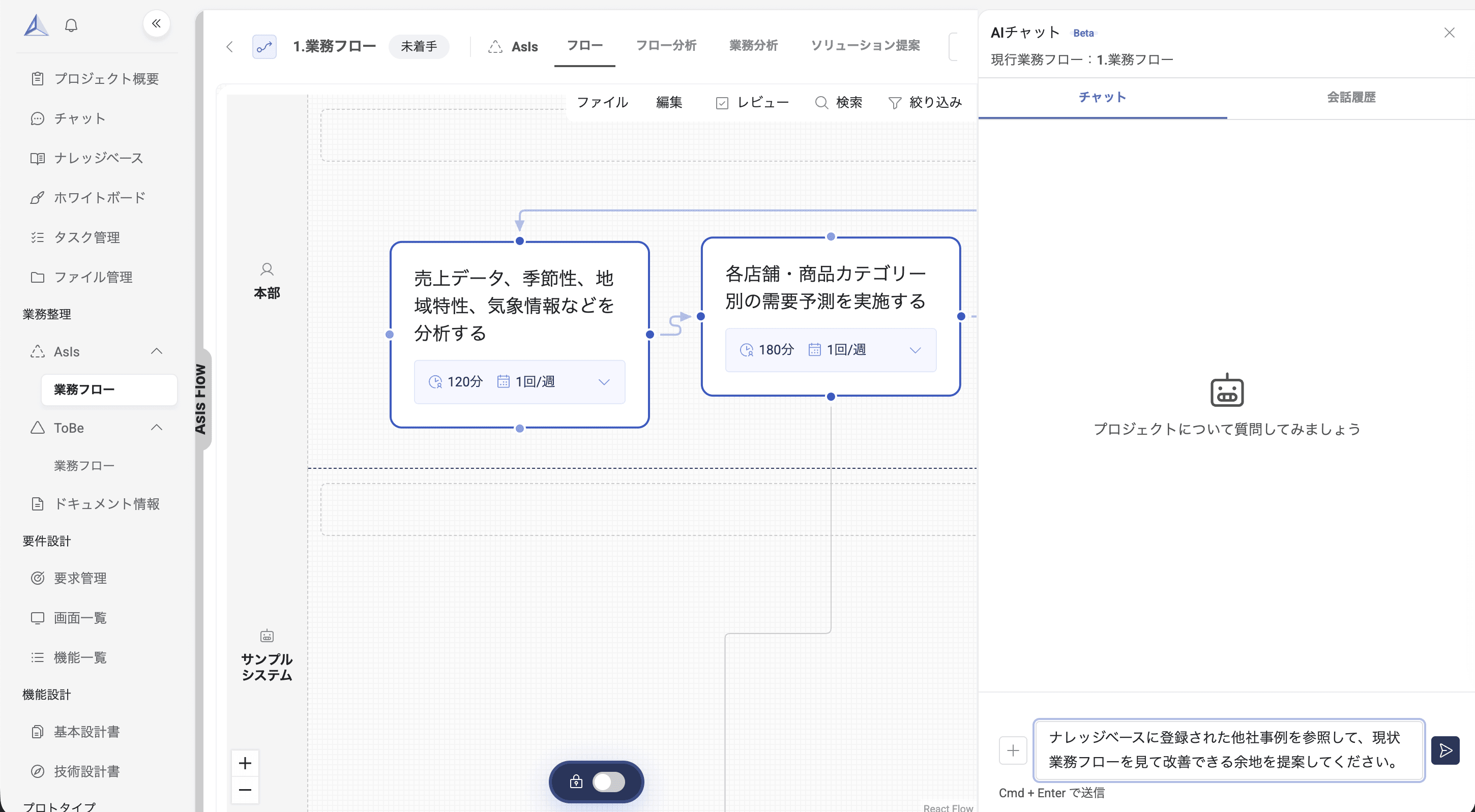Select 業務フロー under AsIs
This screenshot has height=812, width=1475.
(x=109, y=389)
